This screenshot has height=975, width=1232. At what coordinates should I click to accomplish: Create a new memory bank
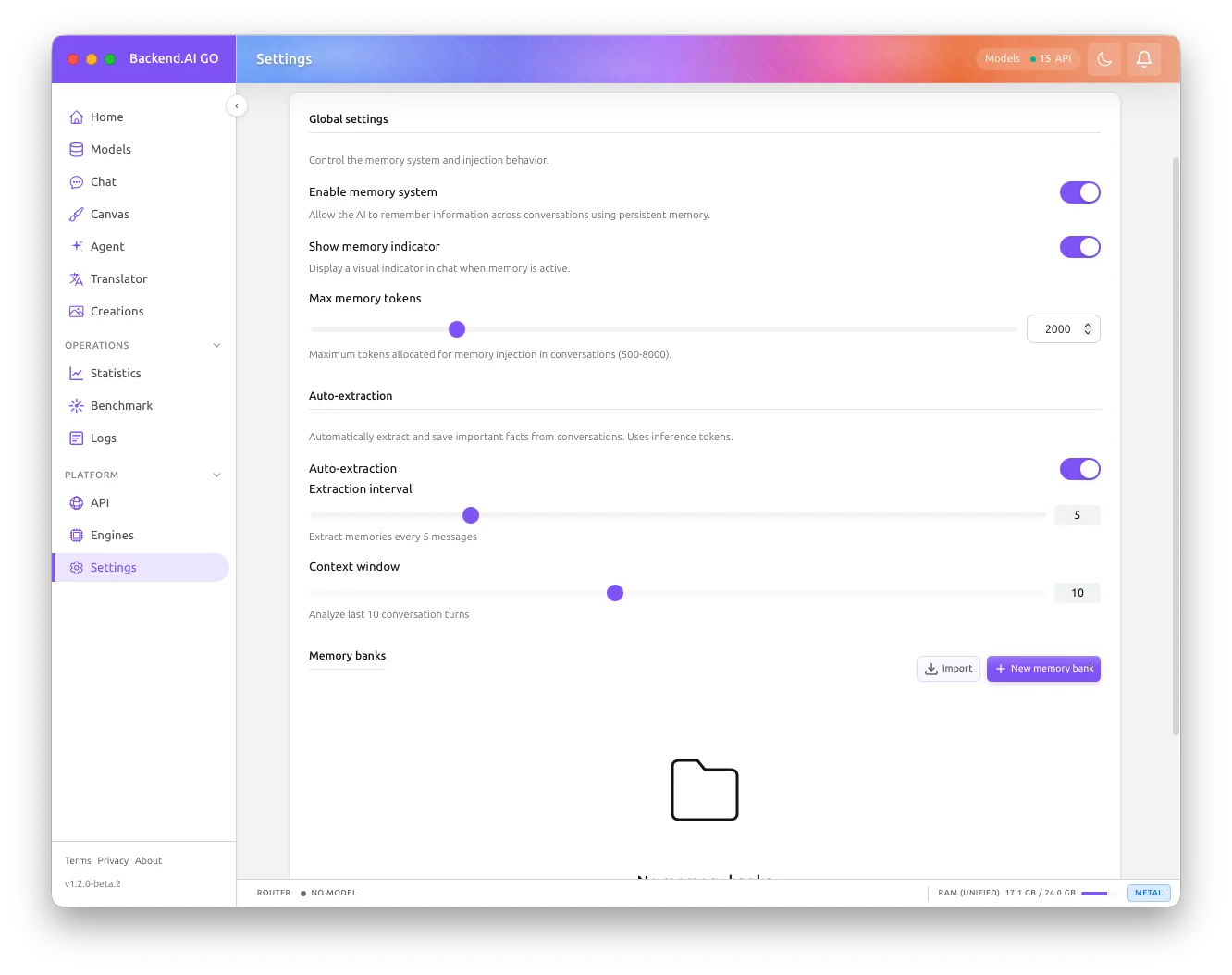1043,668
